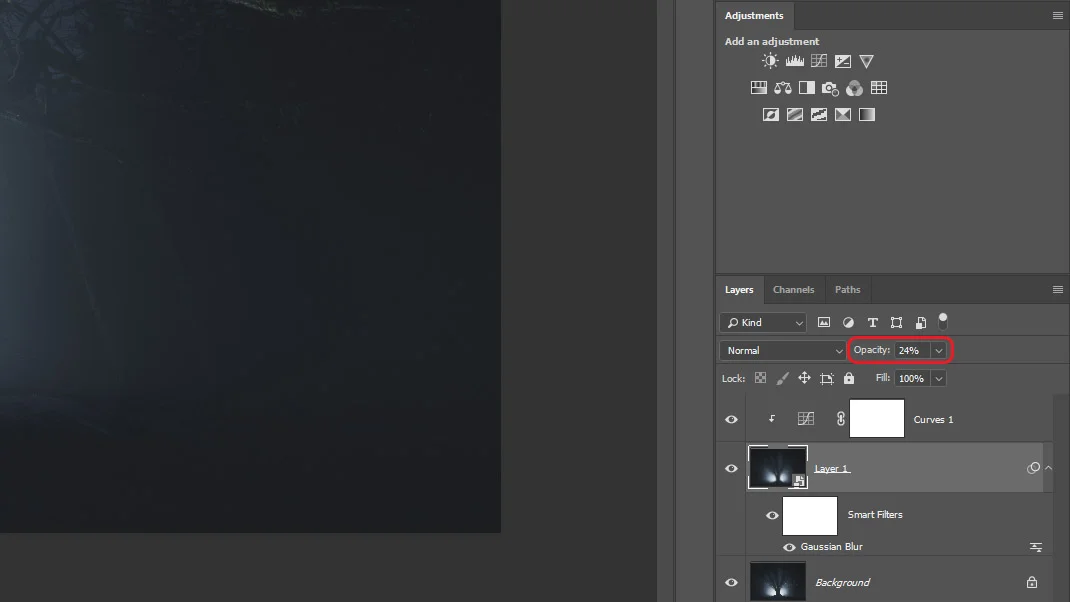The height and width of the screenshot is (602, 1070).
Task: Switch to the Channels tab
Action: tap(793, 289)
